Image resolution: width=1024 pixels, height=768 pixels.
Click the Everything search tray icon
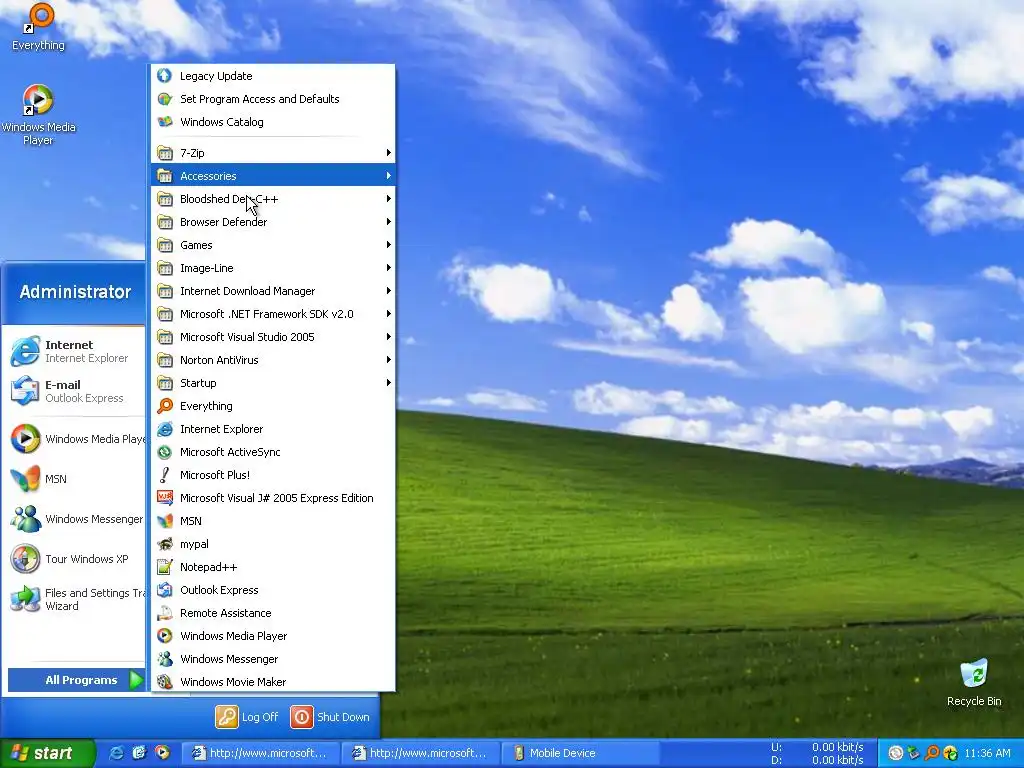coord(932,753)
